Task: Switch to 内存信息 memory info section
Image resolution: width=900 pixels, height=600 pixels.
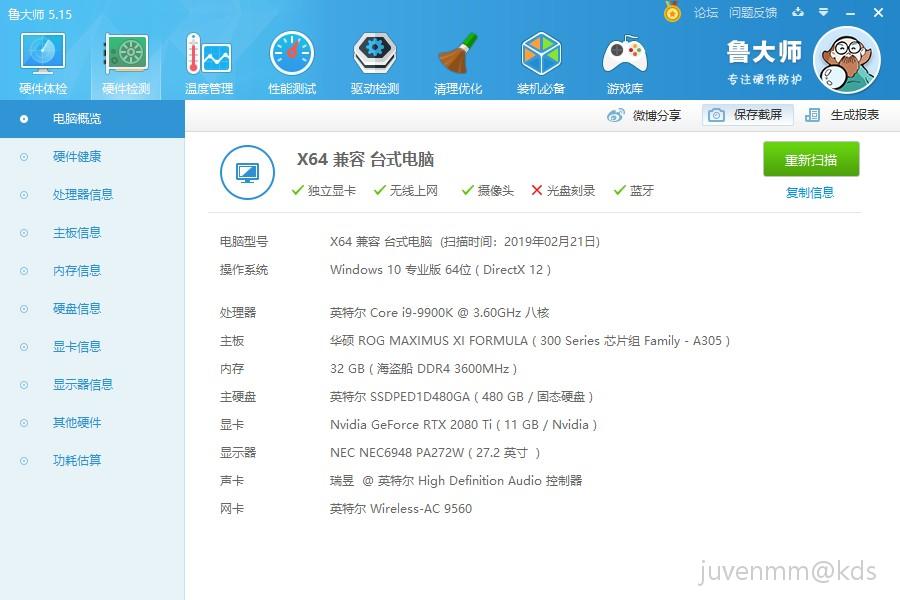Action: tap(78, 270)
